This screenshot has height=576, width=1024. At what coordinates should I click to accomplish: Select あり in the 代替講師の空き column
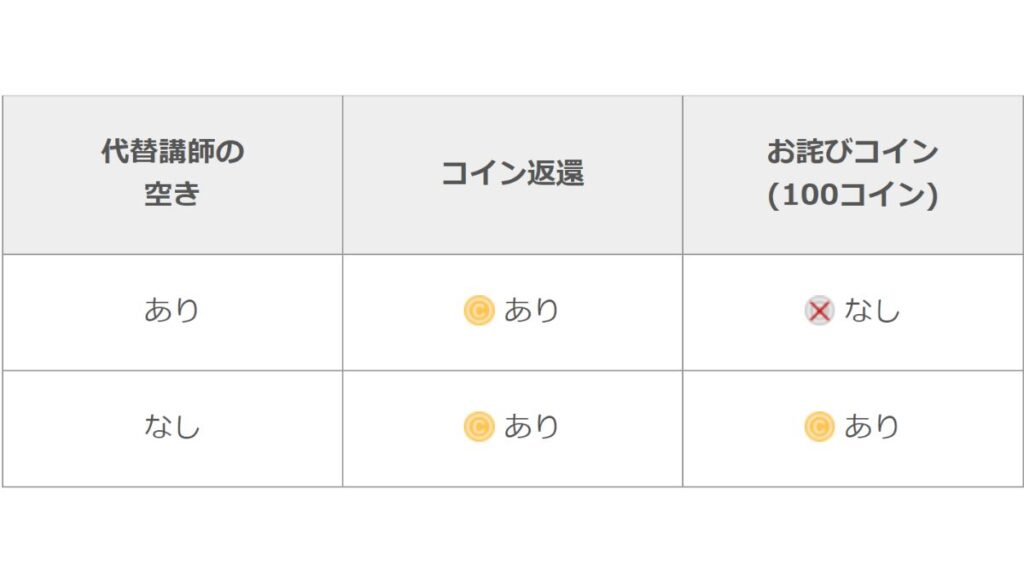point(172,310)
